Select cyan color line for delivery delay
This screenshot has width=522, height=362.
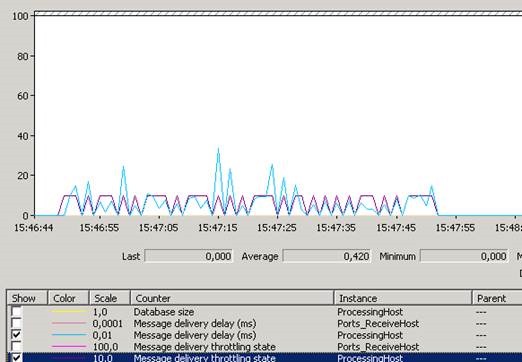pos(68,335)
